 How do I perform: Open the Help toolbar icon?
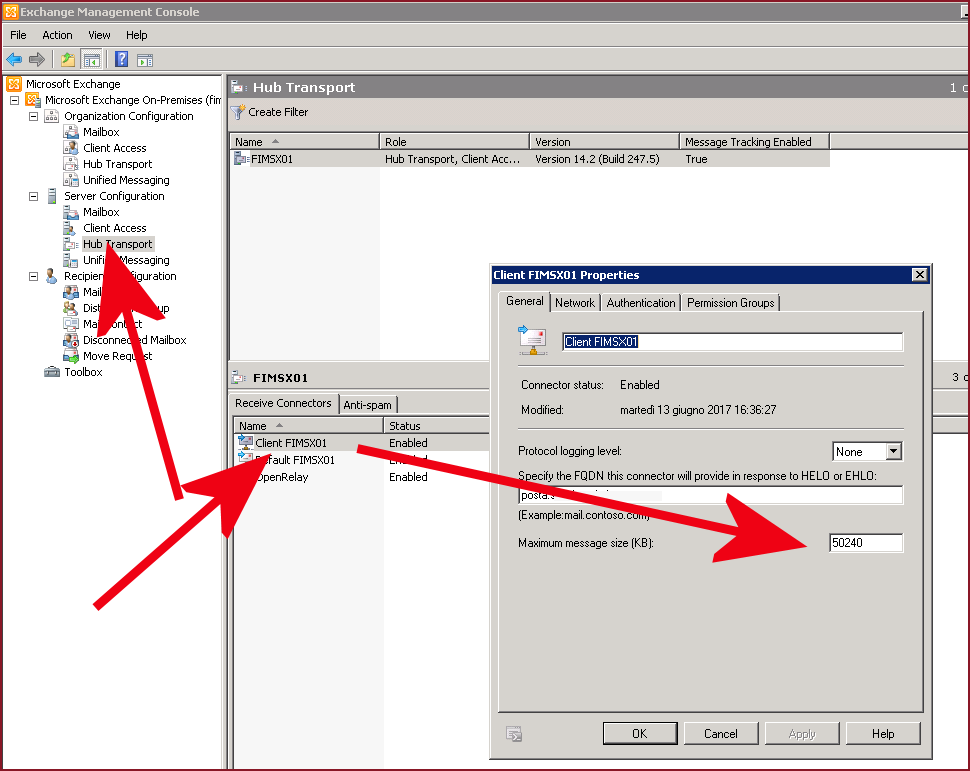coord(121,59)
